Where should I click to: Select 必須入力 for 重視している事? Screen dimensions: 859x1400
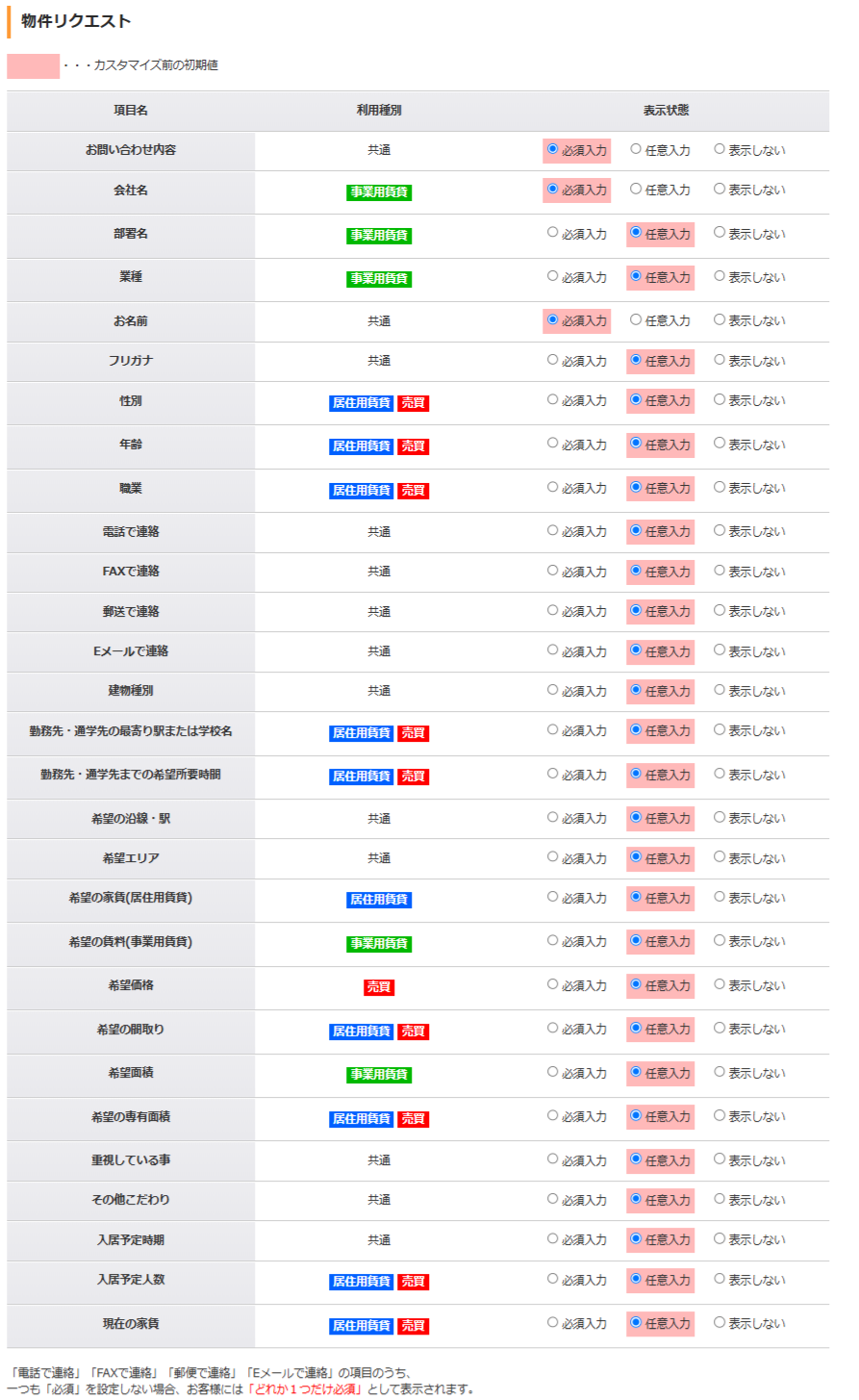552,1159
